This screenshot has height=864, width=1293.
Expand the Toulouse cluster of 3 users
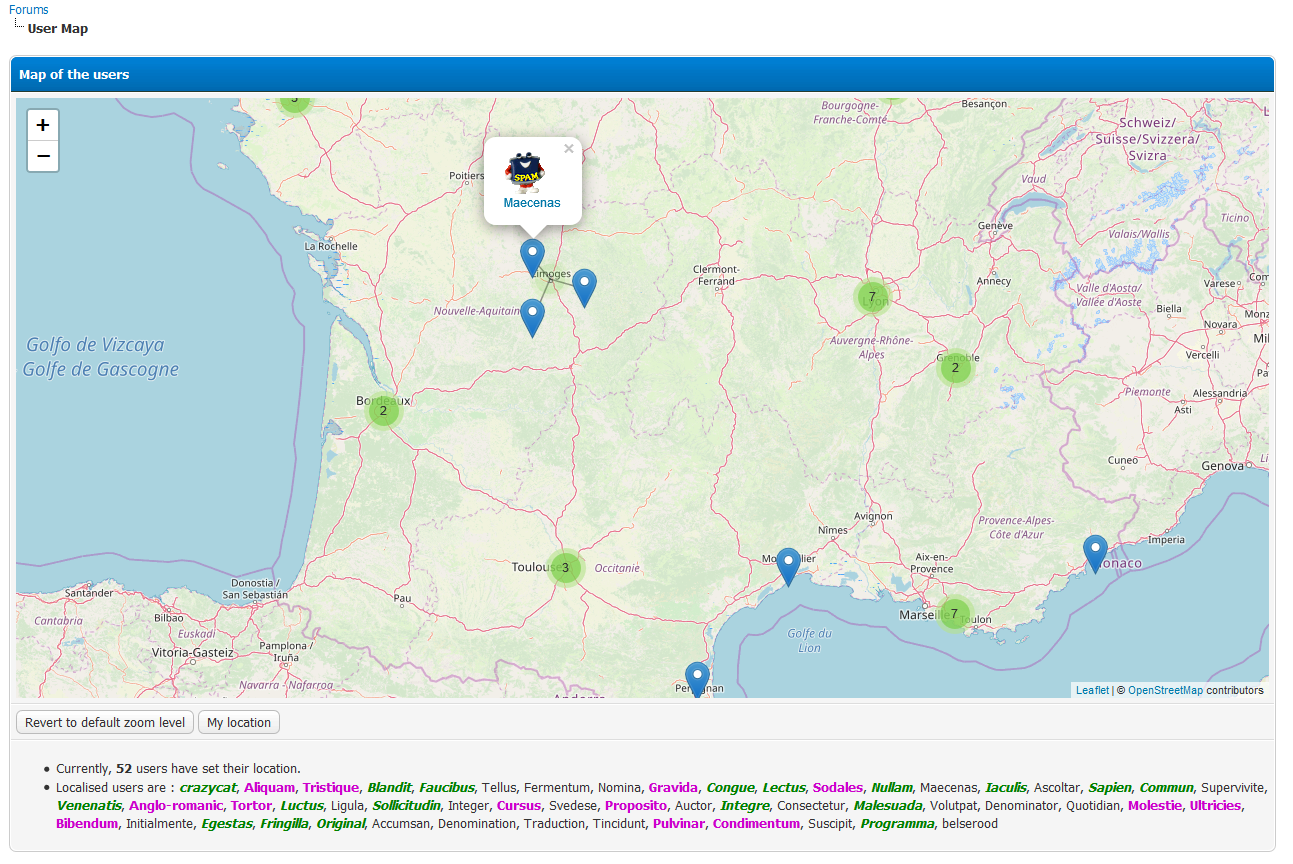coord(565,568)
